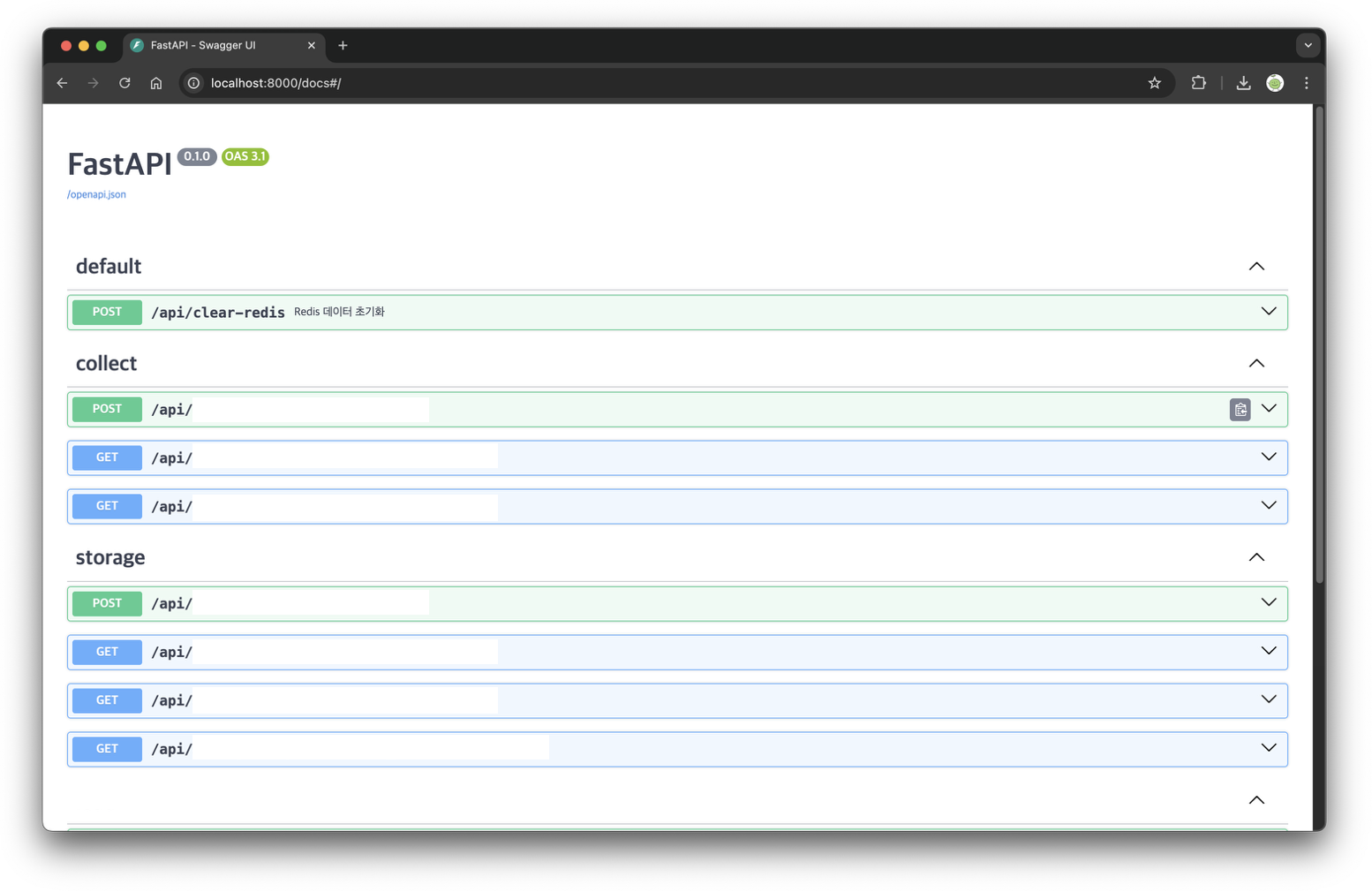The image size is (1372, 892).
Task: Collapse the collect section
Action: click(x=1256, y=364)
